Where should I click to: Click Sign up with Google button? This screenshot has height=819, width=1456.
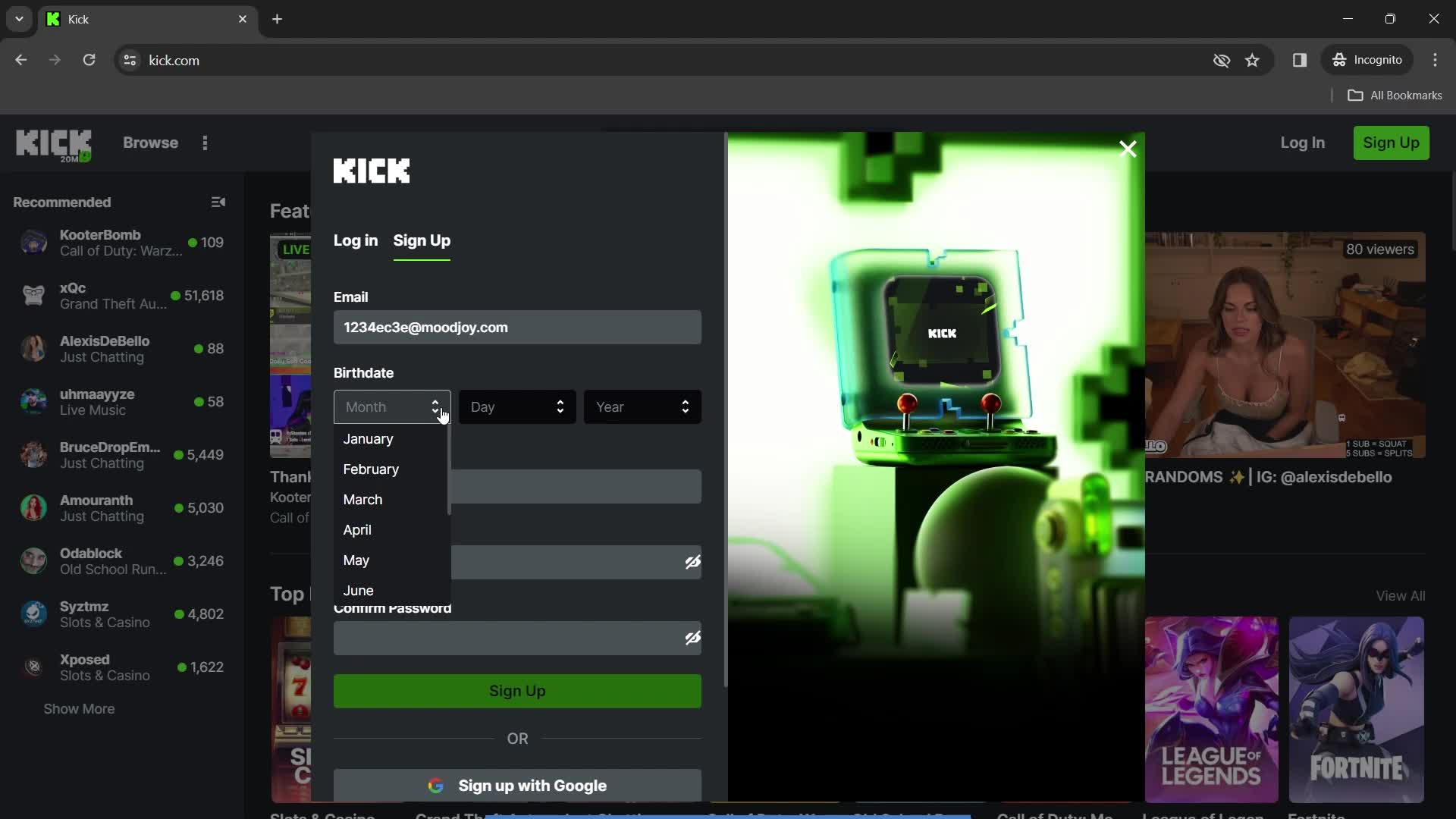coord(517,785)
